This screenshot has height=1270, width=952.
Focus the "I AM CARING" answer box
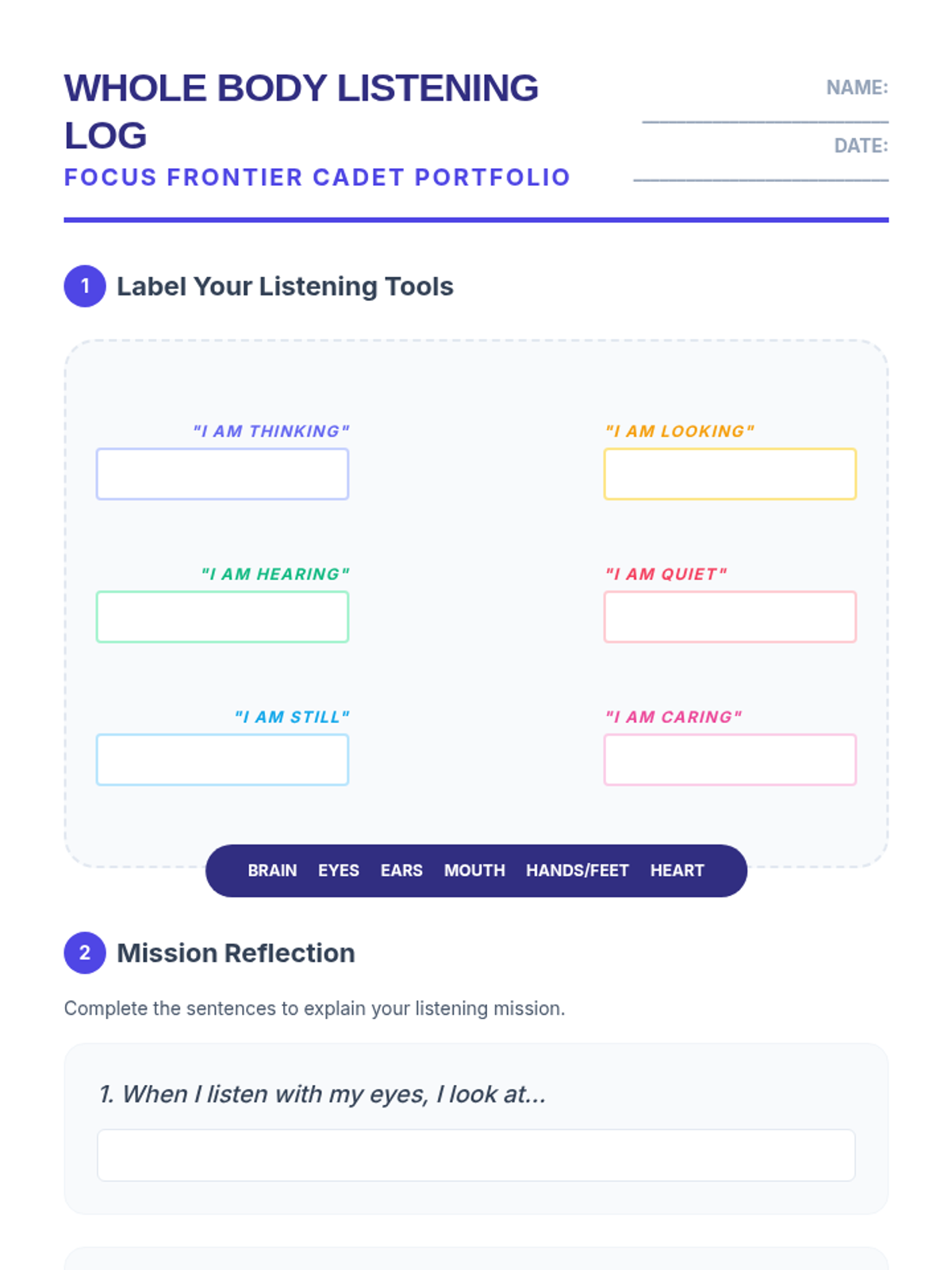click(730, 760)
